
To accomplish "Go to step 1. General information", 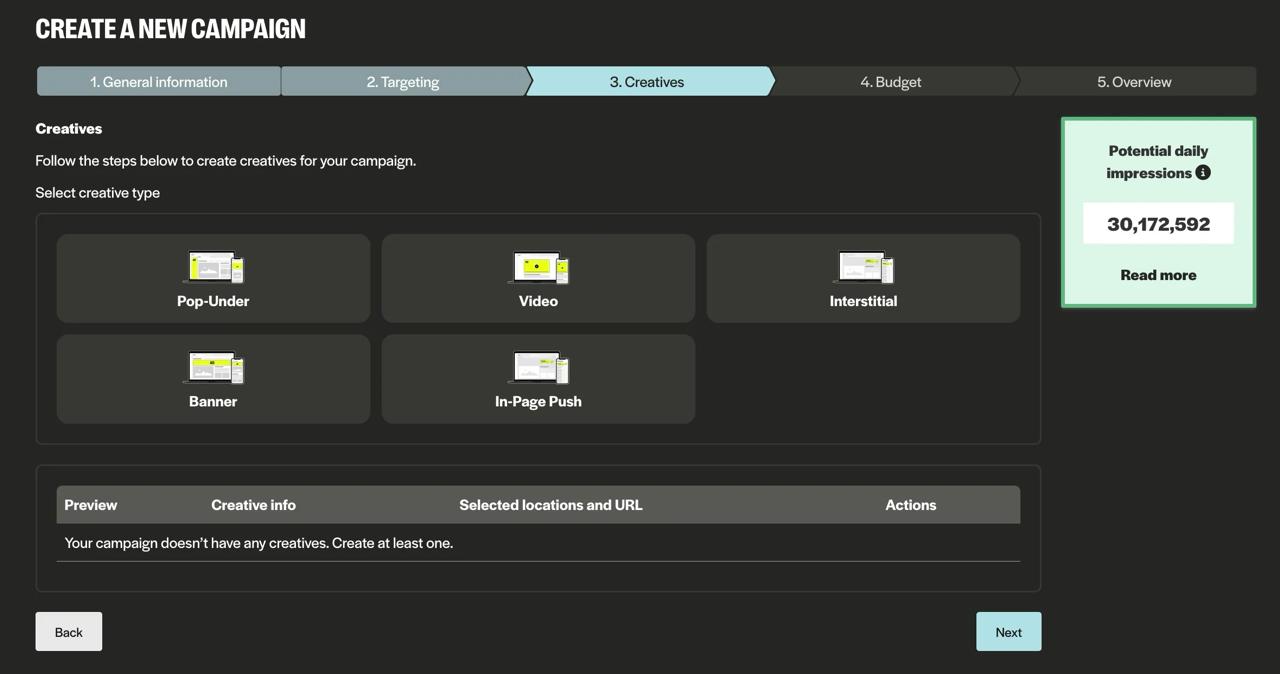I will [158, 81].
